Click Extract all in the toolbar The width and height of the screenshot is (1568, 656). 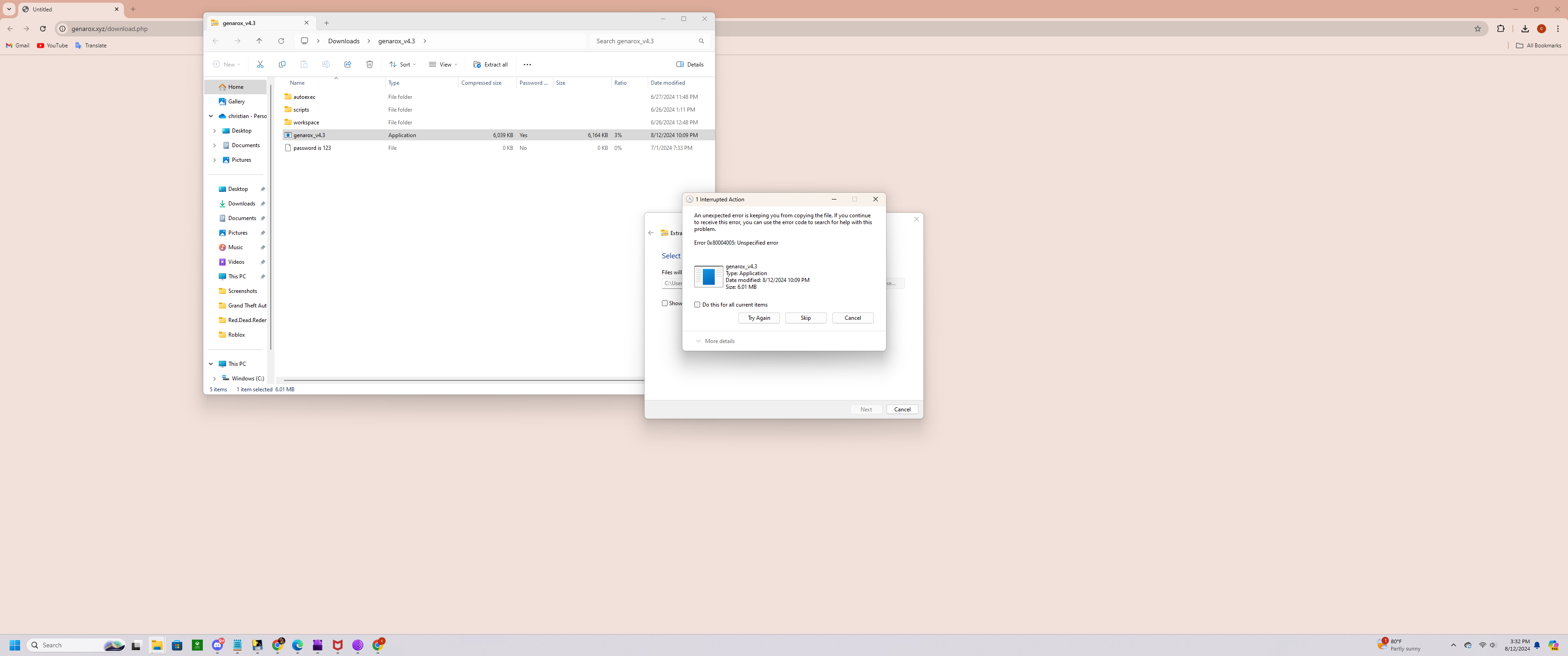pyautogui.click(x=490, y=65)
